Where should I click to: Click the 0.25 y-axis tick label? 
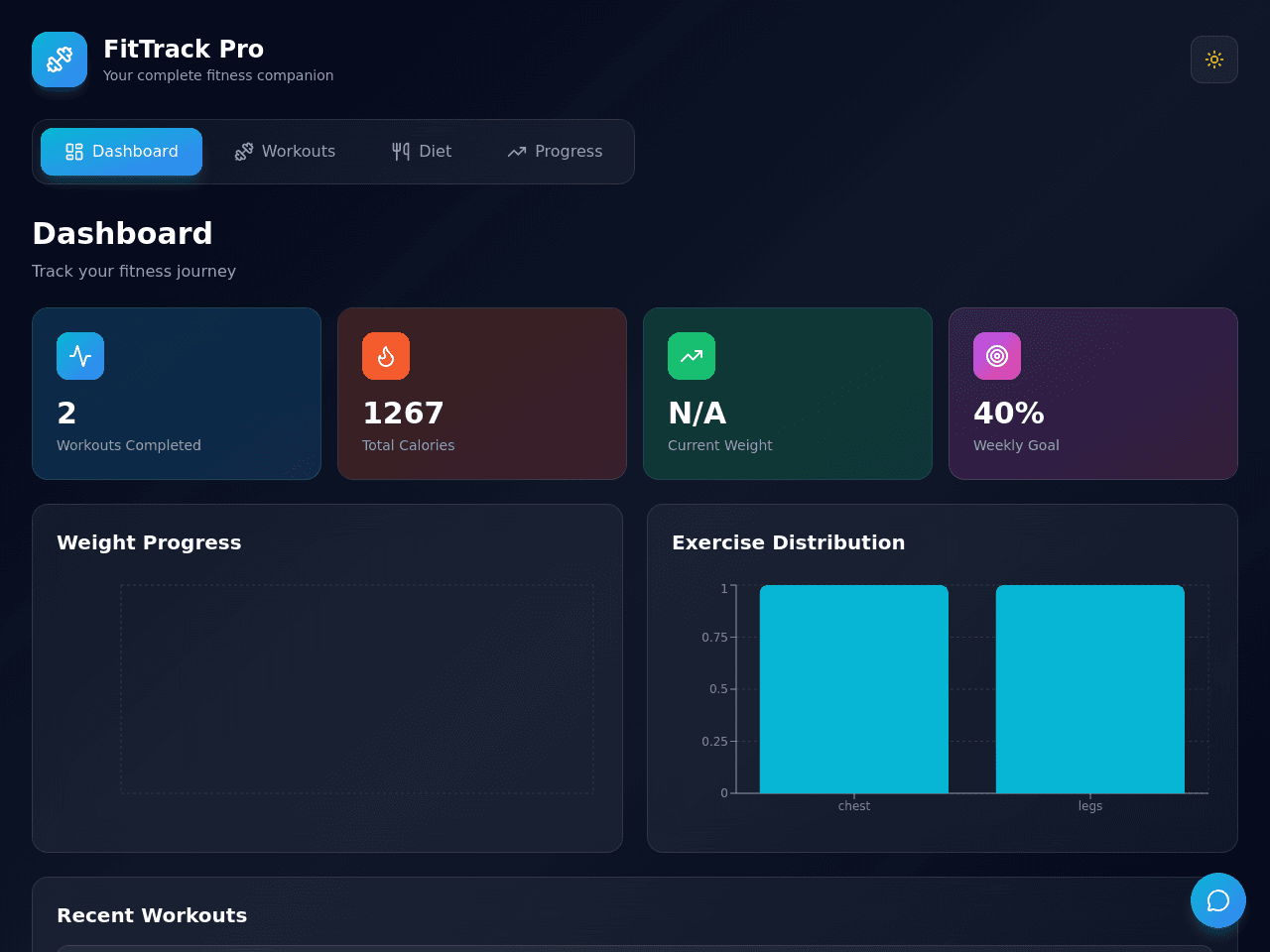[714, 741]
